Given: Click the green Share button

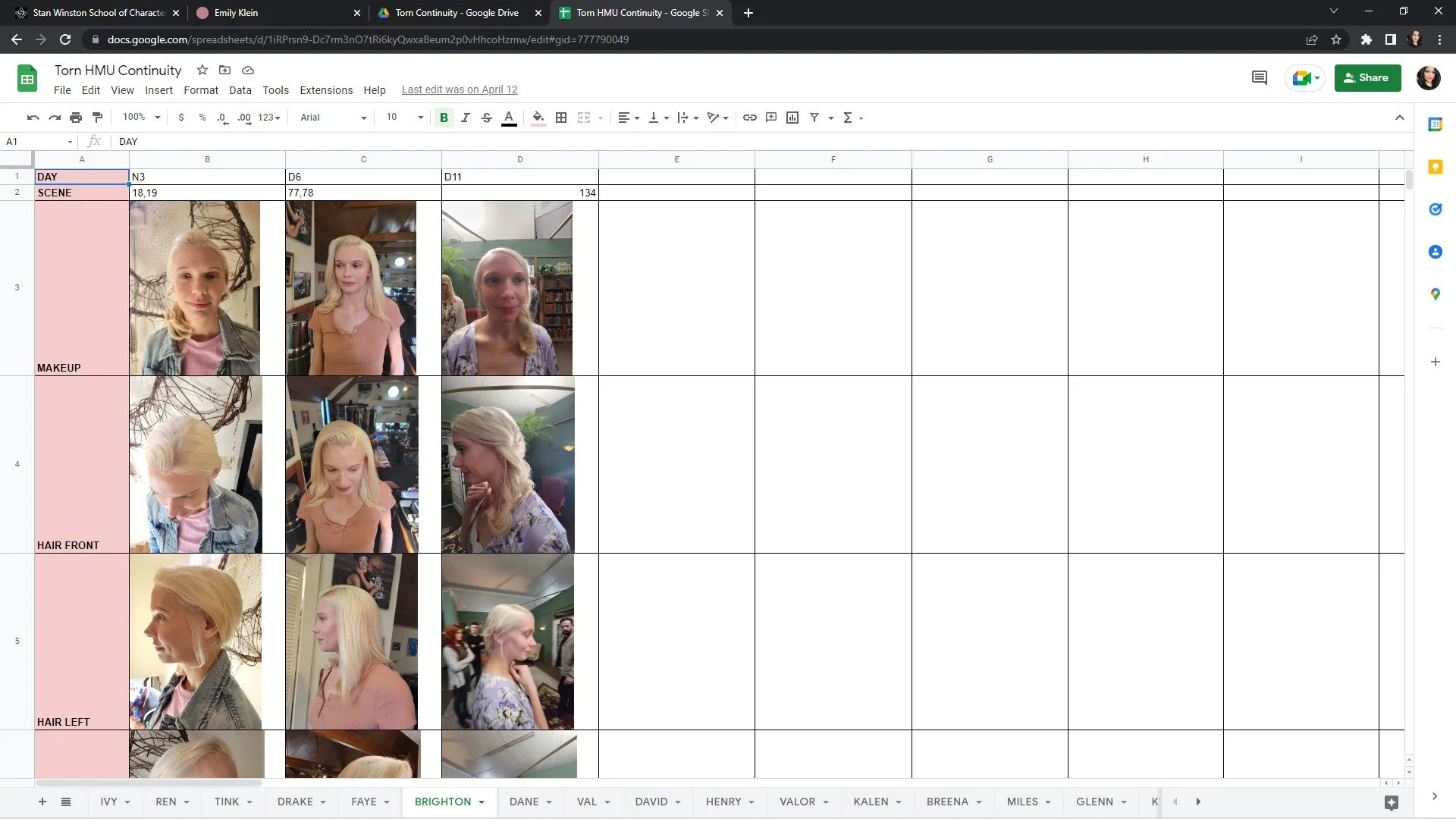Looking at the screenshot, I should (x=1367, y=77).
